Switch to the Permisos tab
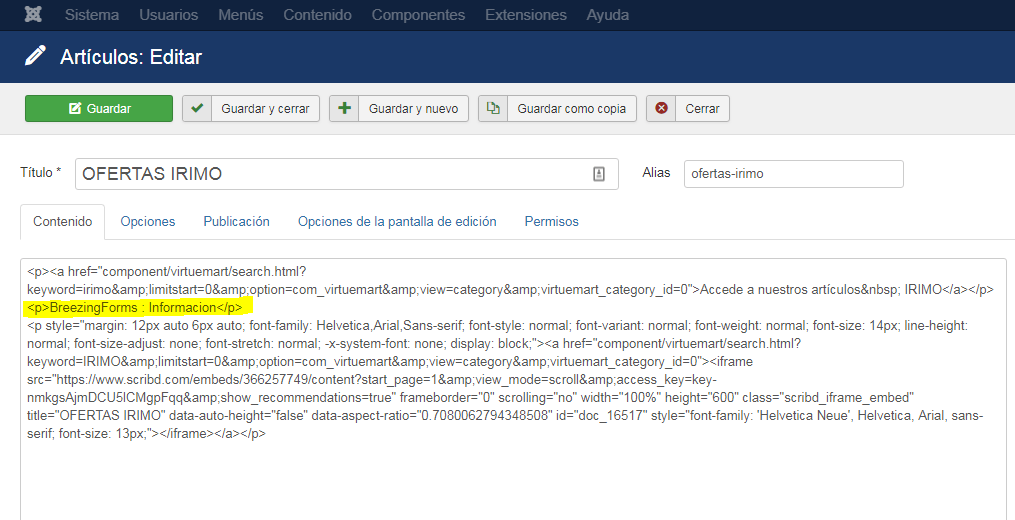This screenshot has width=1015, height=520. click(x=552, y=221)
